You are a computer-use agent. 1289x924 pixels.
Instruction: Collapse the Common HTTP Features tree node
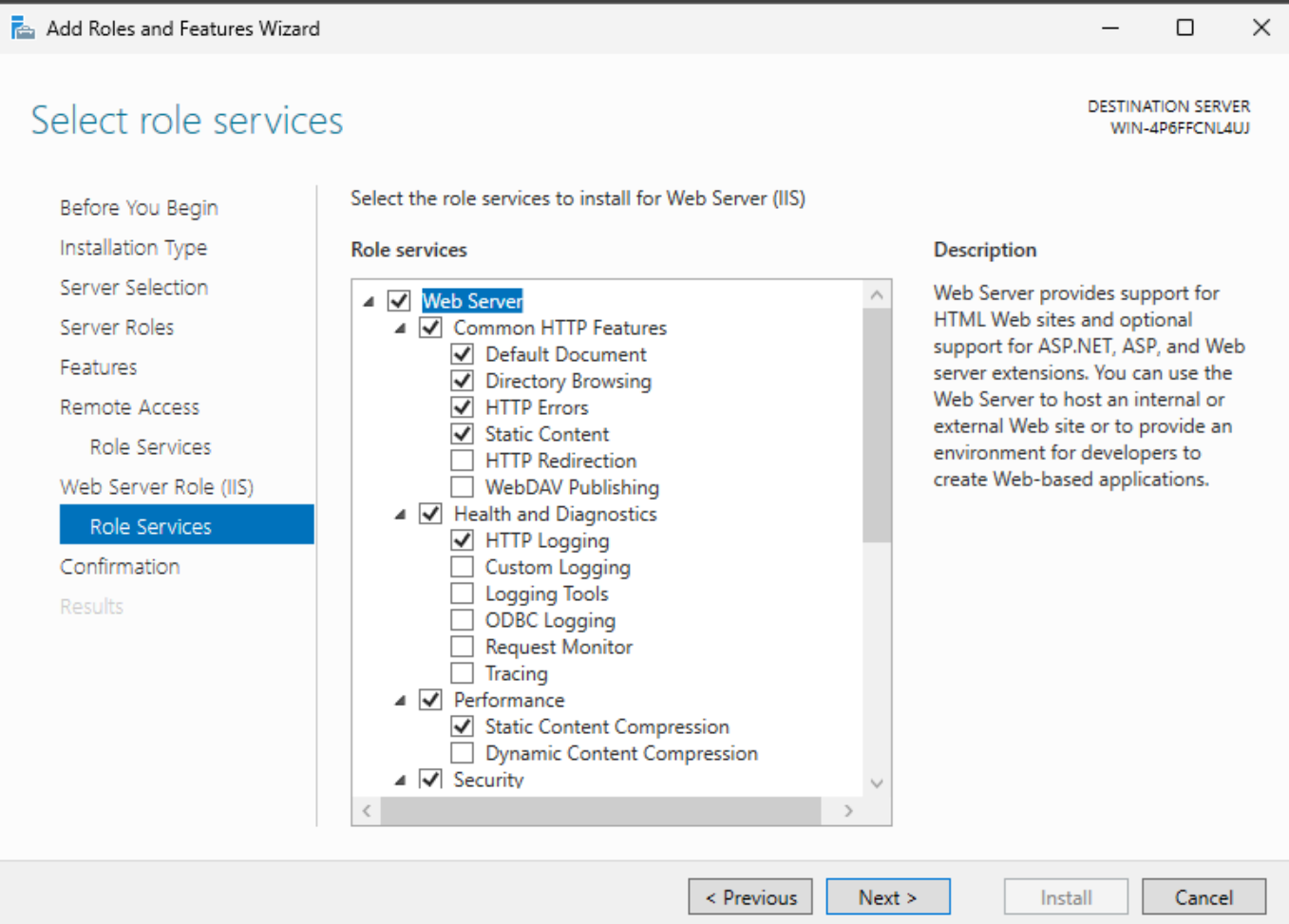[x=400, y=329]
